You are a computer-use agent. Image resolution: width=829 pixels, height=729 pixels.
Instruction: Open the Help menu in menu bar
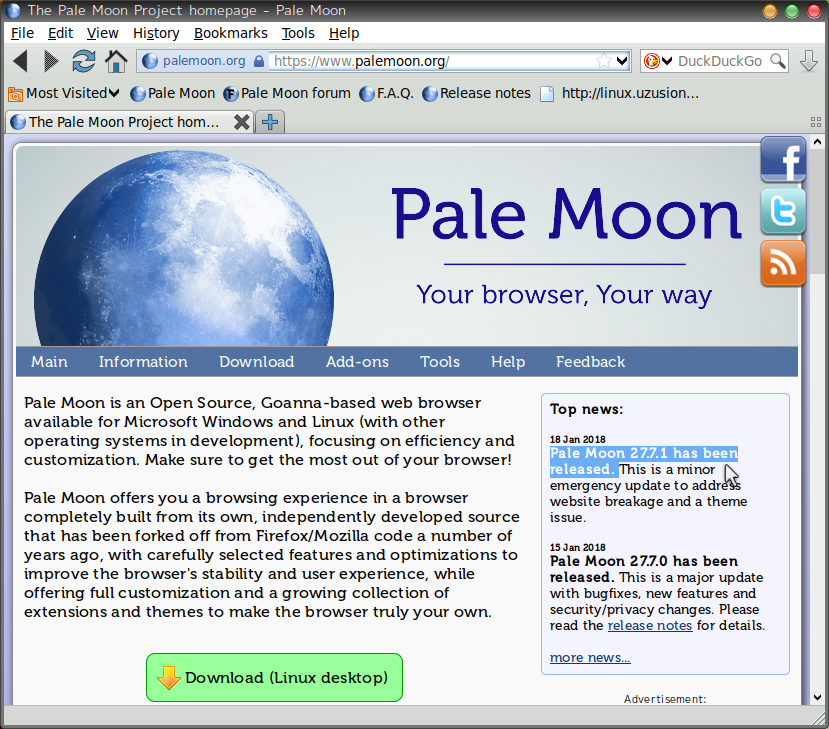coord(344,33)
